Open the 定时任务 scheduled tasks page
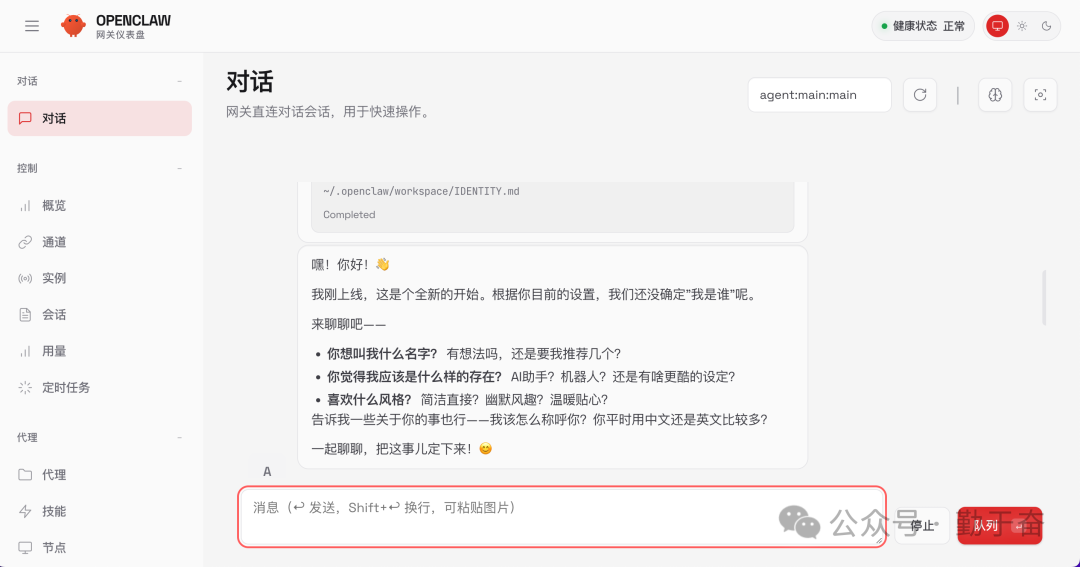The image size is (1080, 567). click(100, 388)
